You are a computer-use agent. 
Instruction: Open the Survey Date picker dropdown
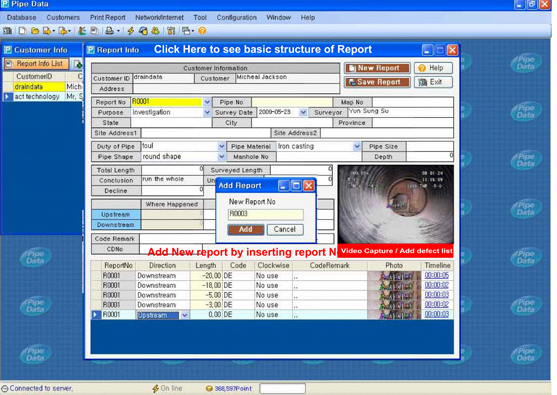point(303,112)
